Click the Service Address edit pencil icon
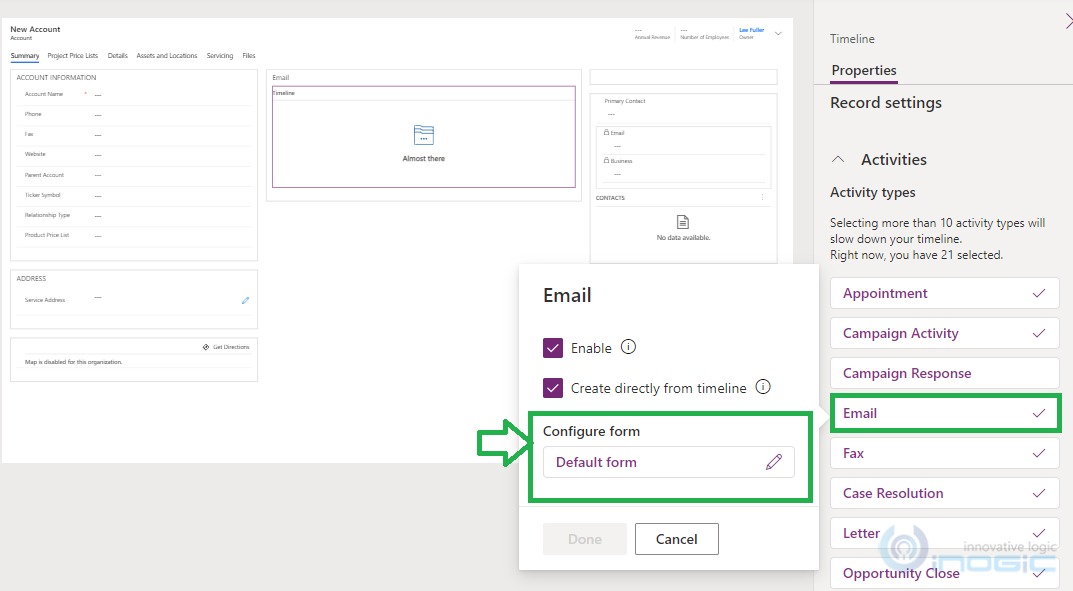The width and height of the screenshot is (1073, 591). (245, 300)
